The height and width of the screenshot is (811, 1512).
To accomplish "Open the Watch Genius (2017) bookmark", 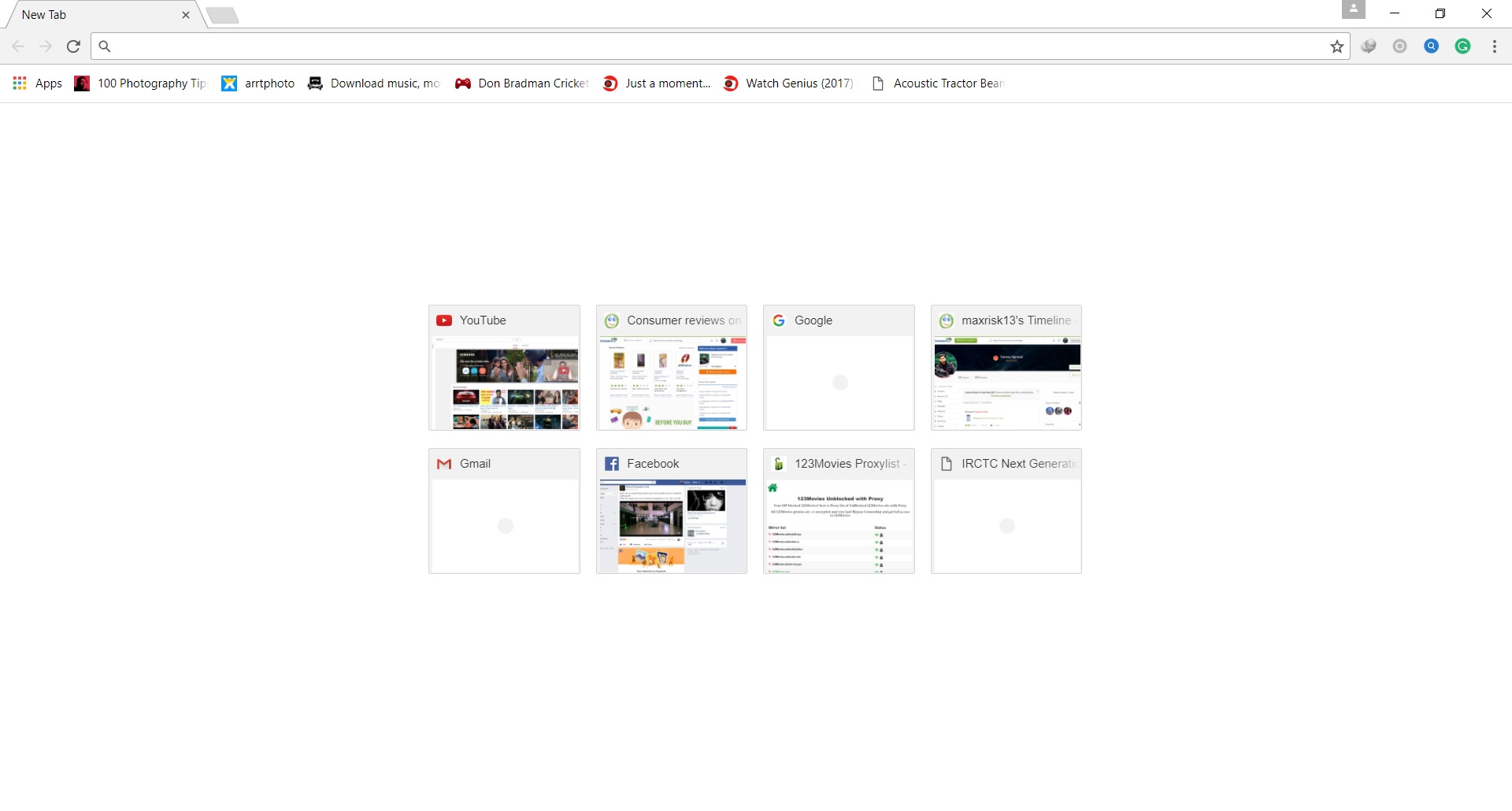I will tap(788, 83).
